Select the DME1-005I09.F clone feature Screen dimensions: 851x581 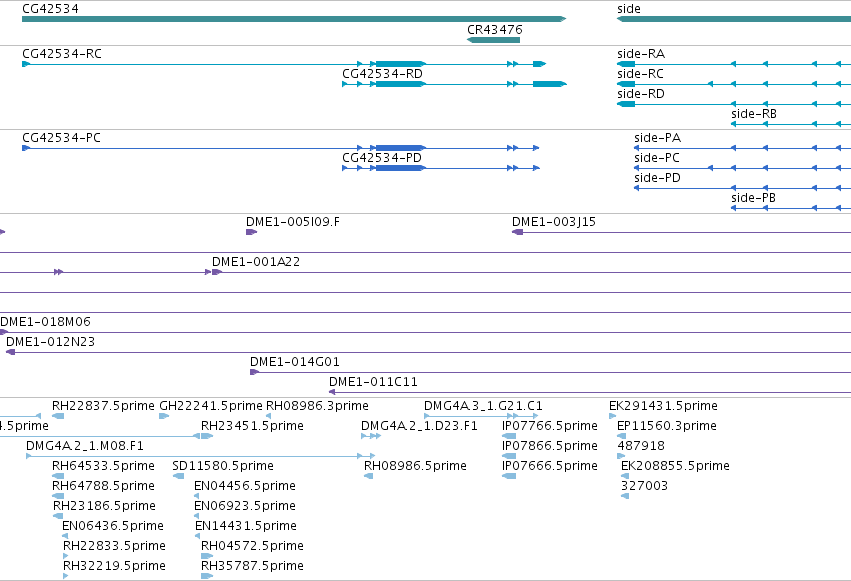pyautogui.click(x=251, y=232)
